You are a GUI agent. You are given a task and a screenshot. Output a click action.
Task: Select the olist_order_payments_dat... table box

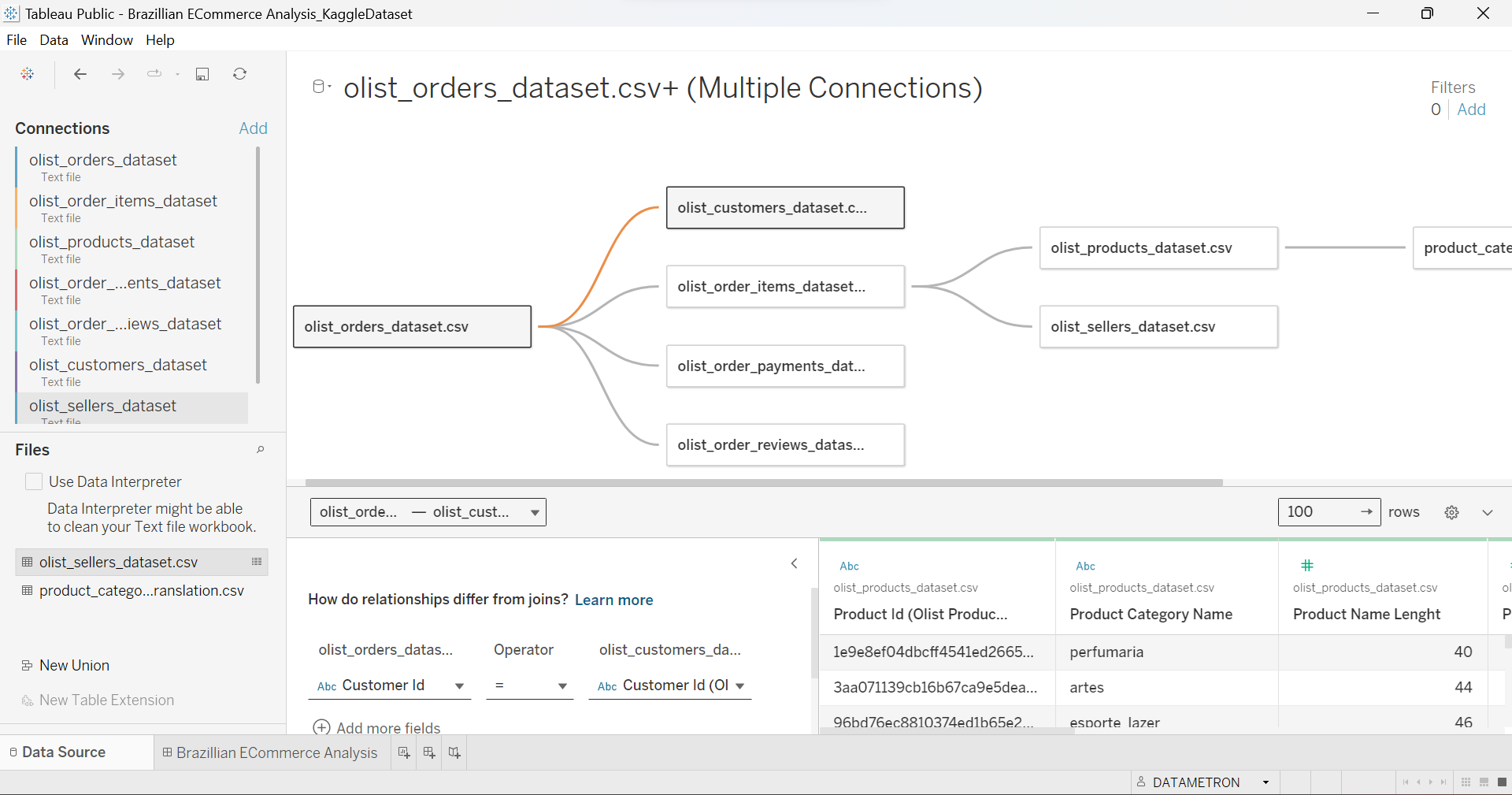(785, 366)
